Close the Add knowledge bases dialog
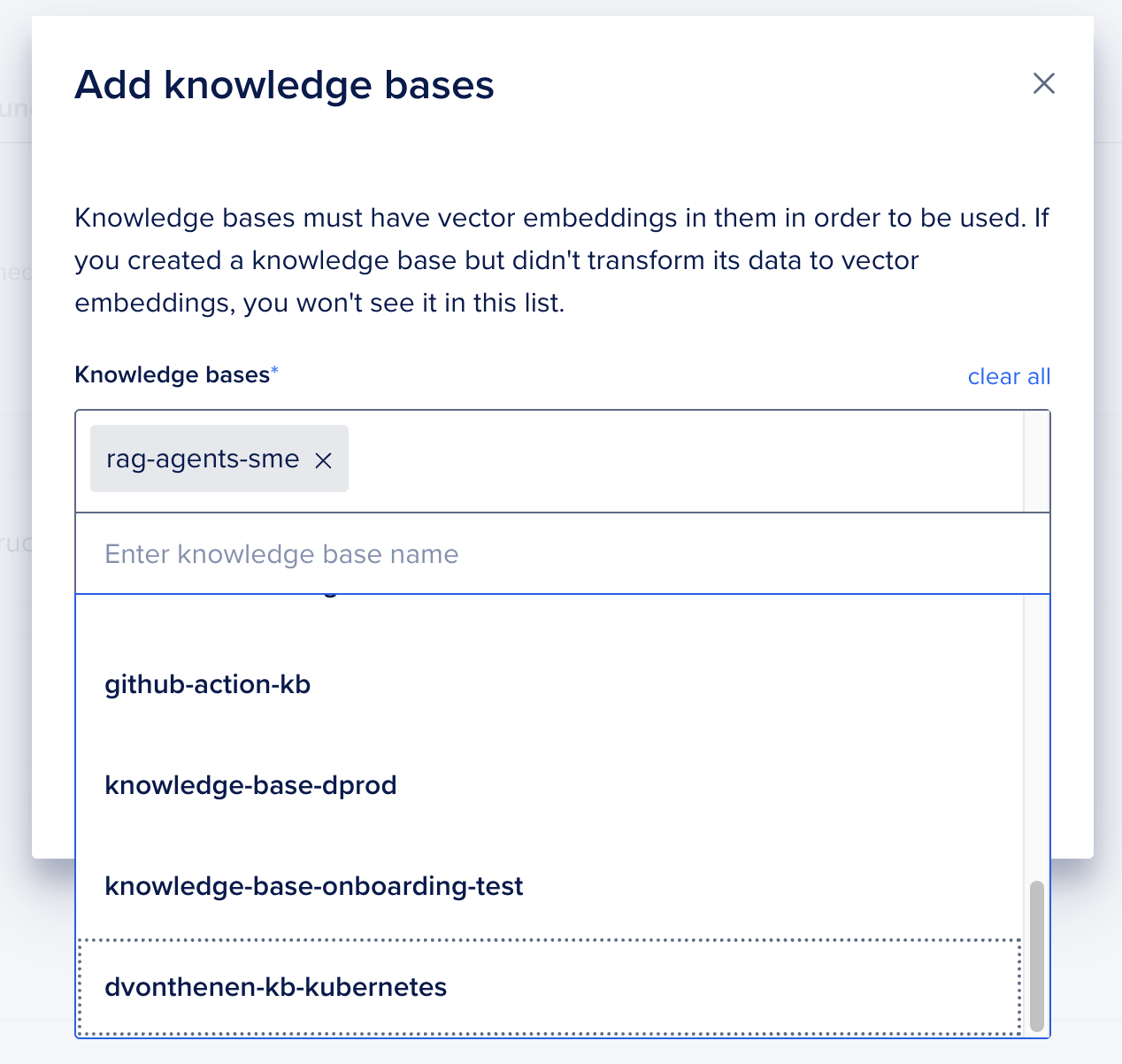Viewport: 1122px width, 1064px height. click(1044, 83)
